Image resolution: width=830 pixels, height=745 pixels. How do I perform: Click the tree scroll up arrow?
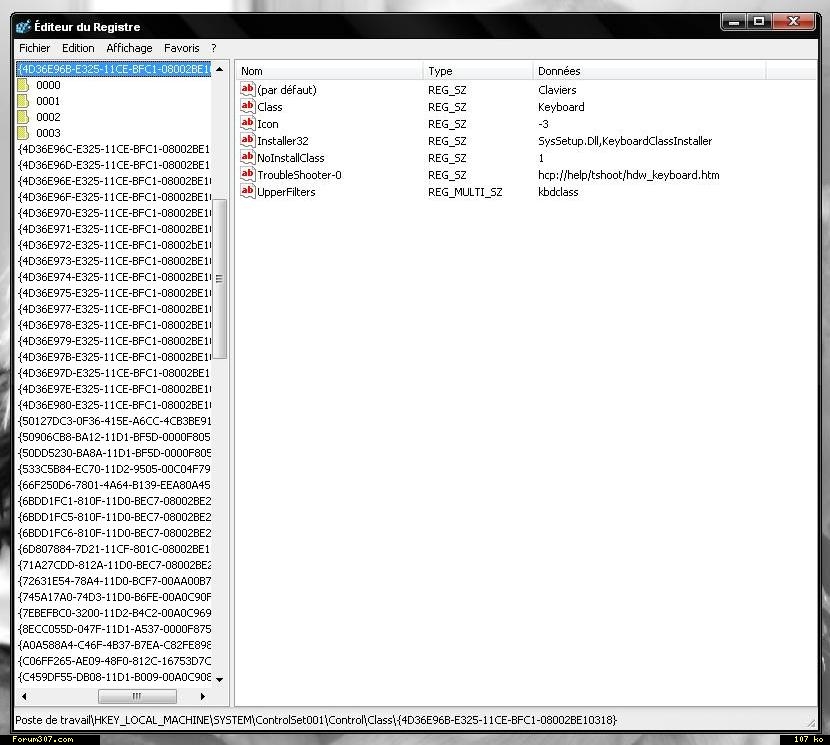pos(220,69)
